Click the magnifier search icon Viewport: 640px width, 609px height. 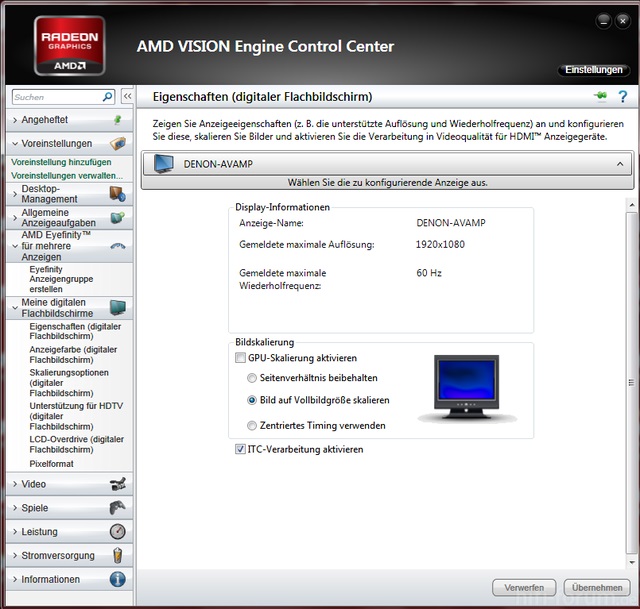click(x=108, y=97)
